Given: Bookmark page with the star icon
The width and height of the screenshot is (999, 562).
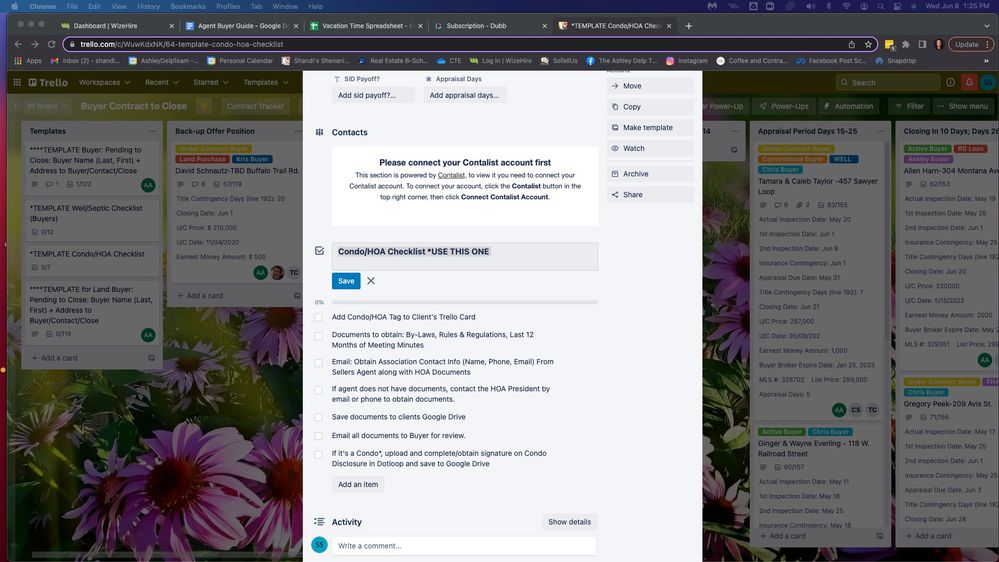Looking at the screenshot, I should pos(868,44).
